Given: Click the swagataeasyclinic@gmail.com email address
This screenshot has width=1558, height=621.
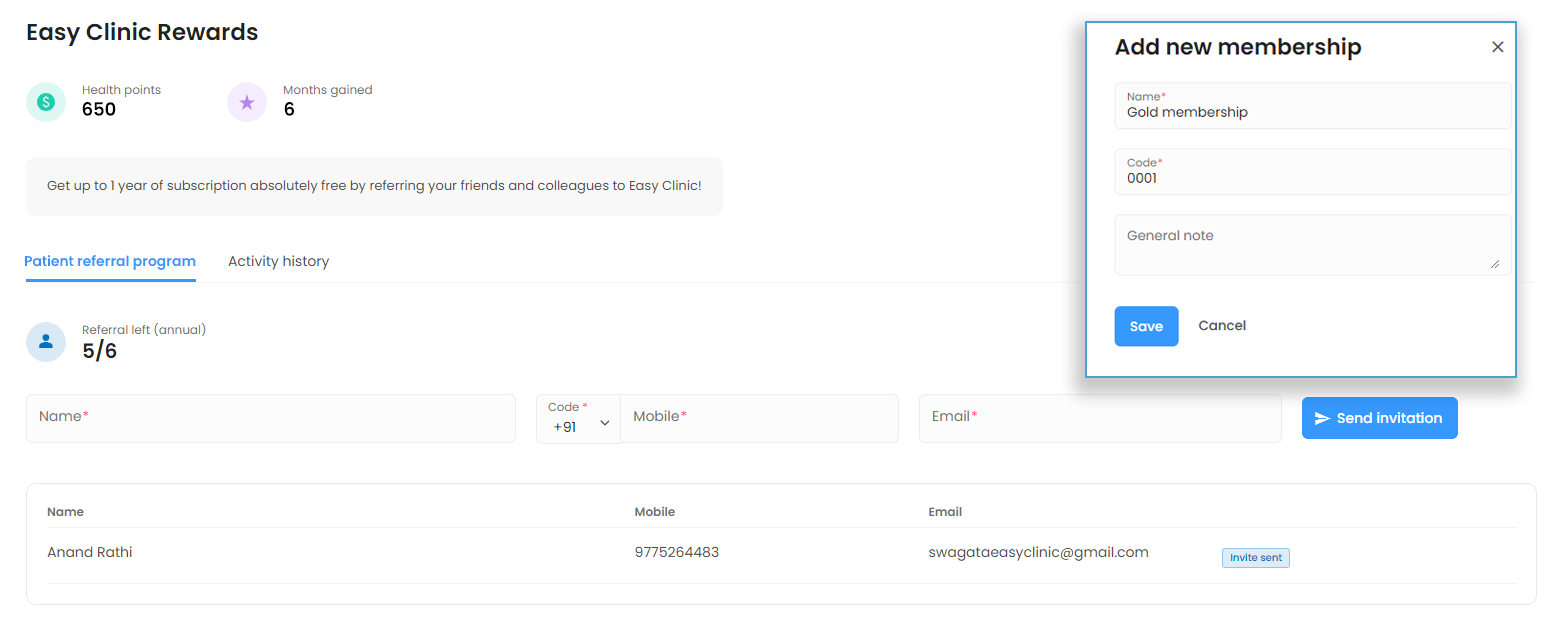Looking at the screenshot, I should (1038, 552).
